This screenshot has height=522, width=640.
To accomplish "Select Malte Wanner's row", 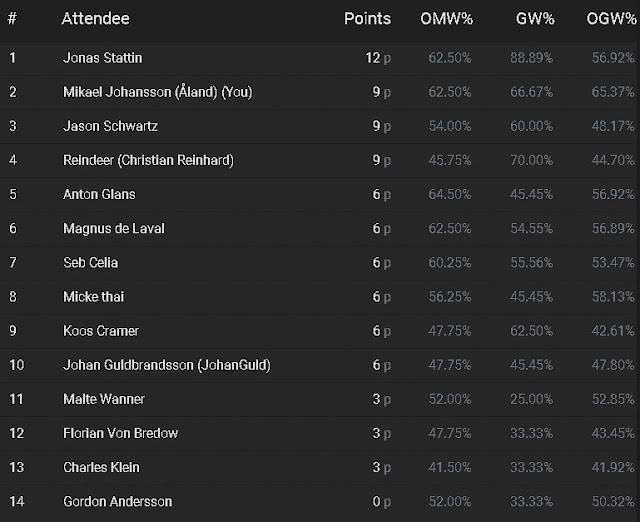I will pos(320,399).
